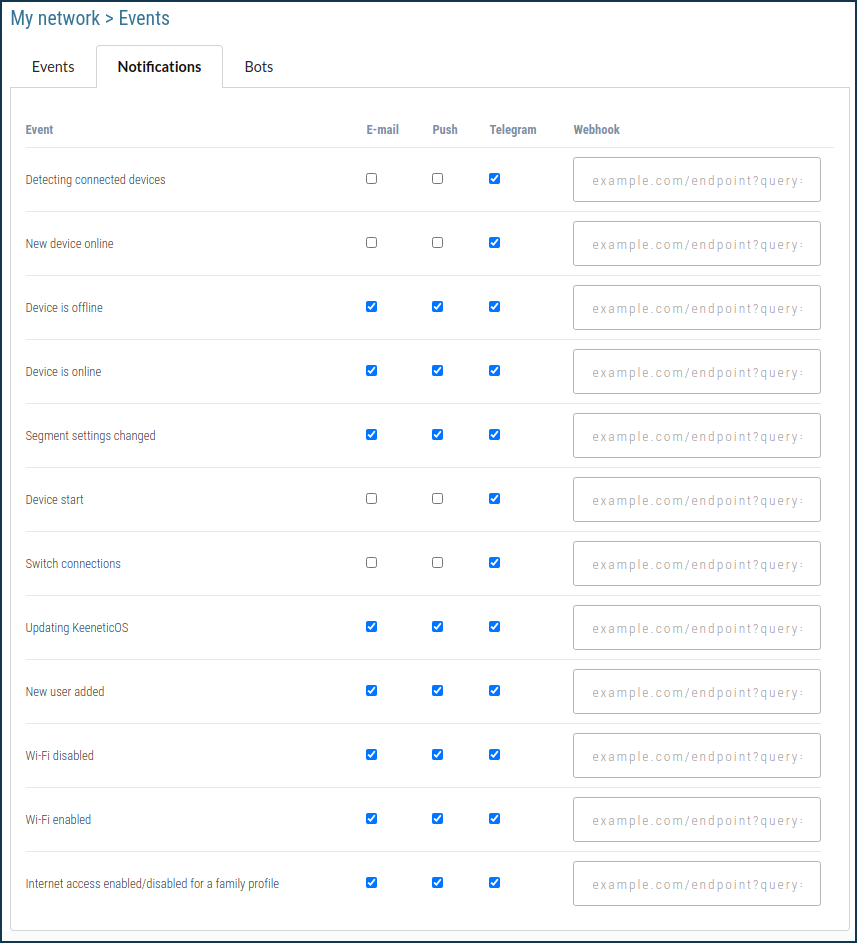Enable Push for New device online
Image resolution: width=857 pixels, height=943 pixels.
[437, 243]
